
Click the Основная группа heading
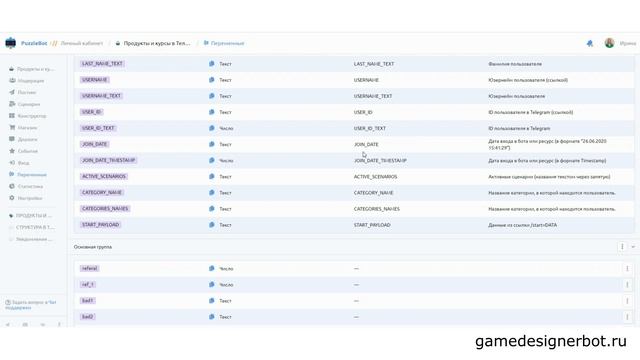click(93, 247)
